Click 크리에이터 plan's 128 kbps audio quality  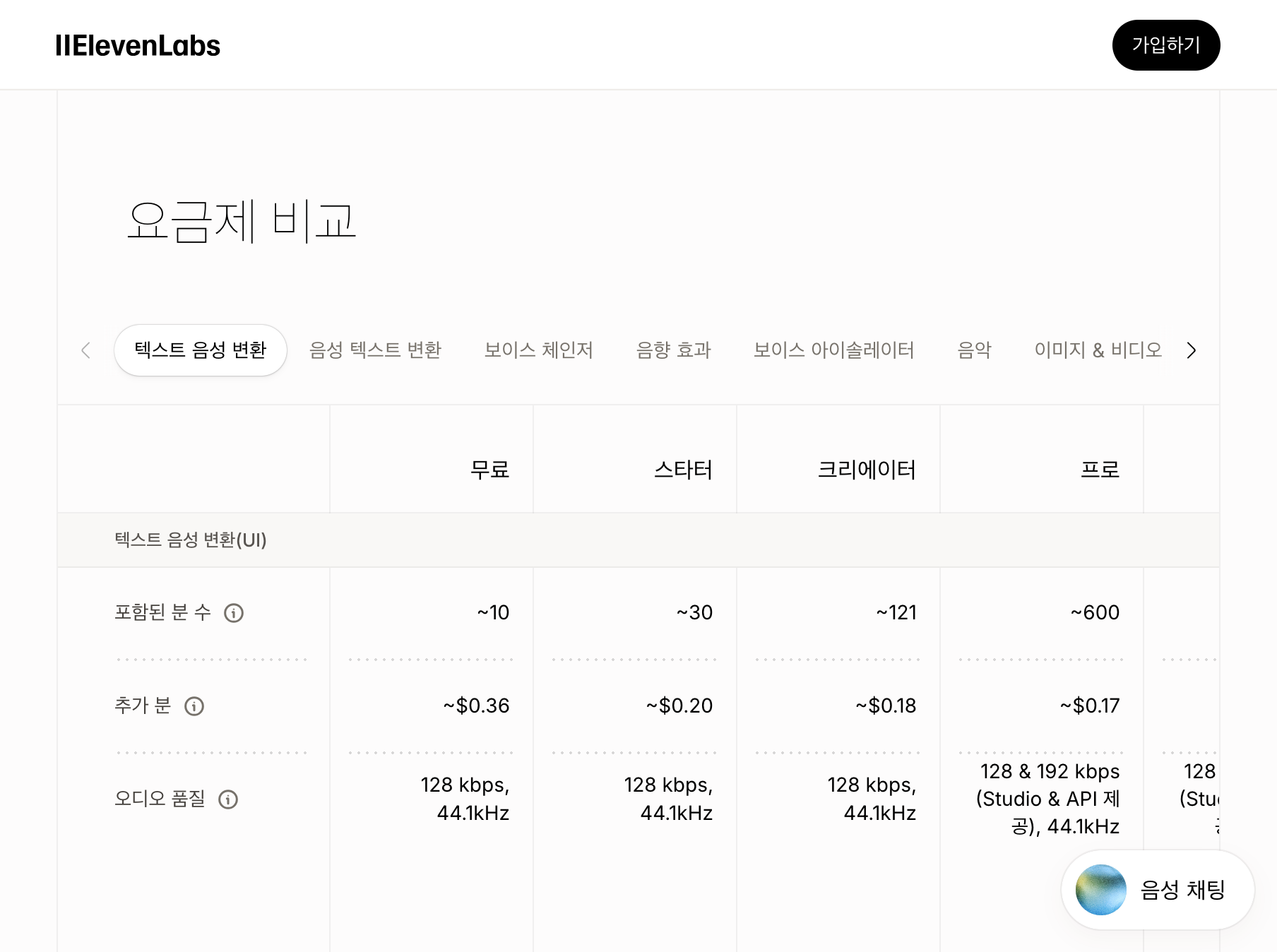tap(872, 799)
